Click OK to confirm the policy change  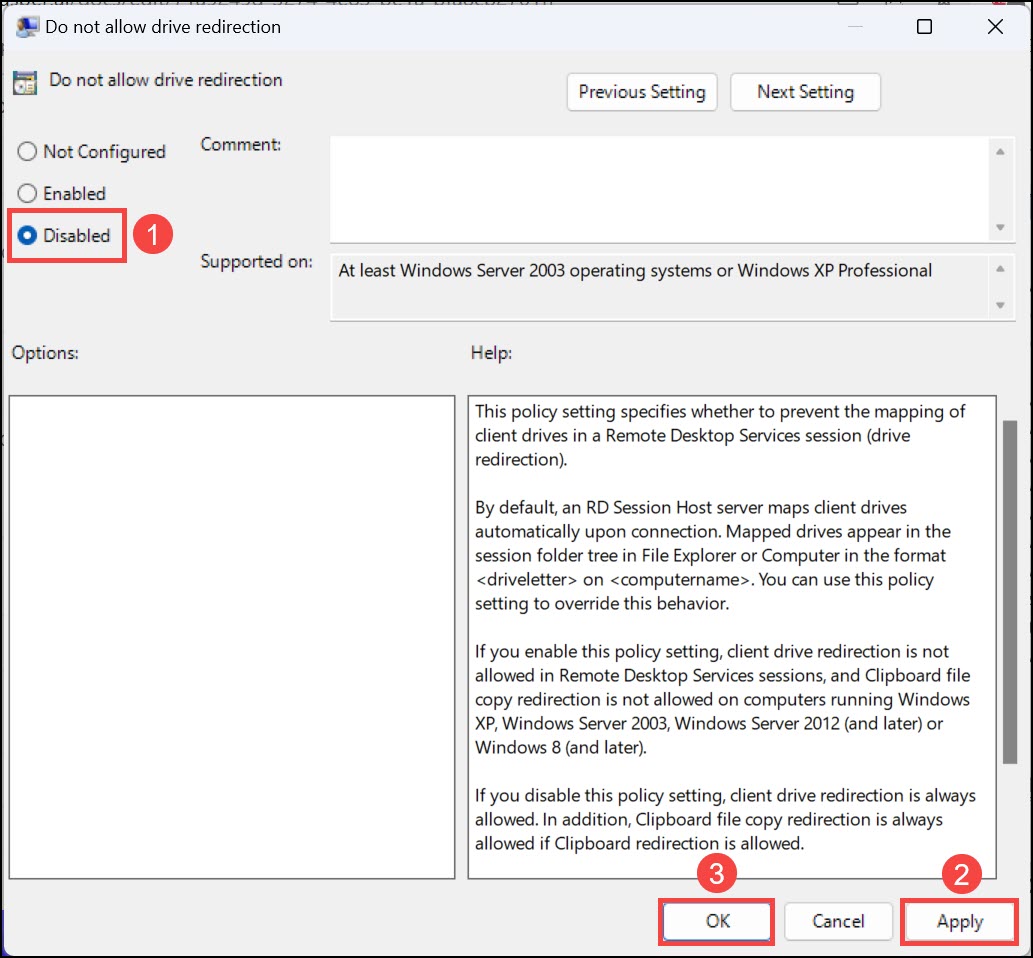716,921
